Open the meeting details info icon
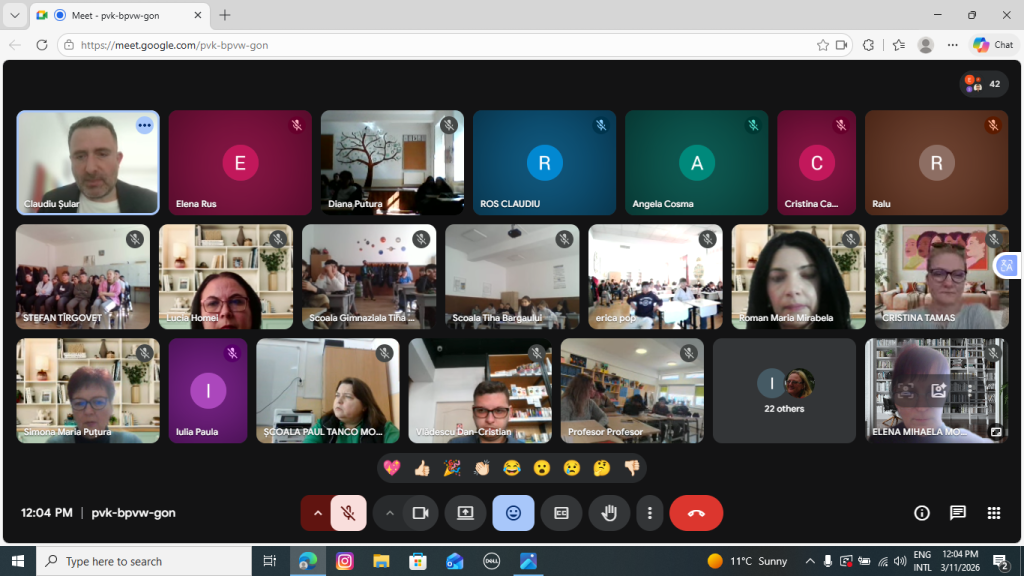 922,513
